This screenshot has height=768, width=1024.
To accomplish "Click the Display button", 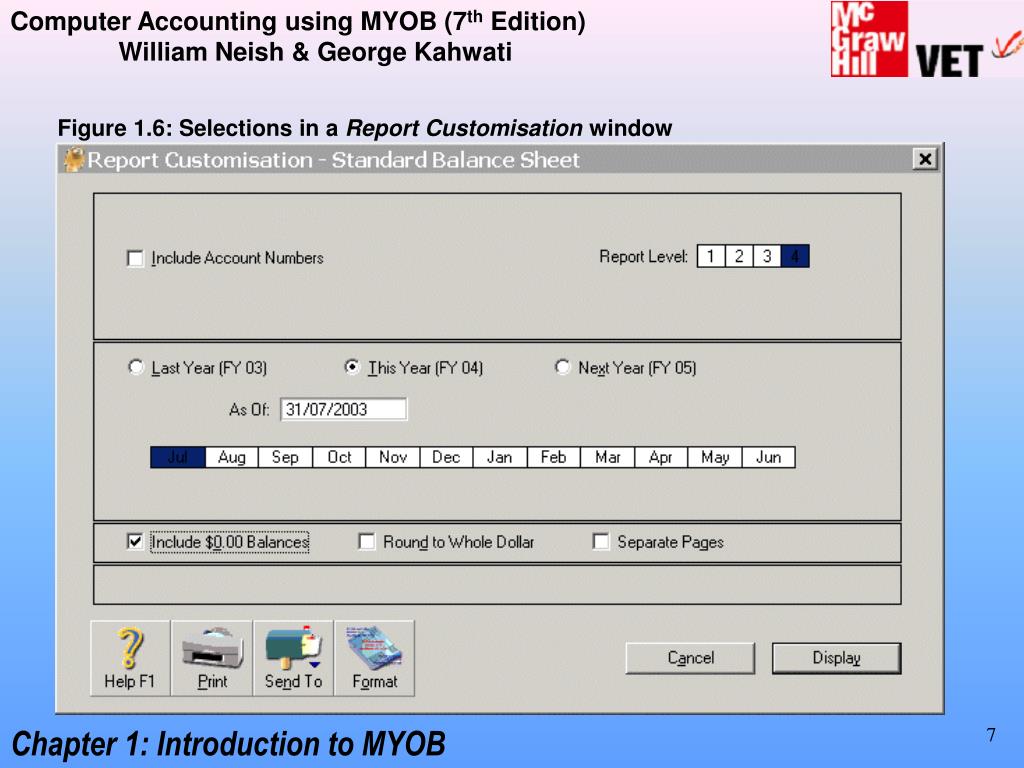I will click(837, 658).
